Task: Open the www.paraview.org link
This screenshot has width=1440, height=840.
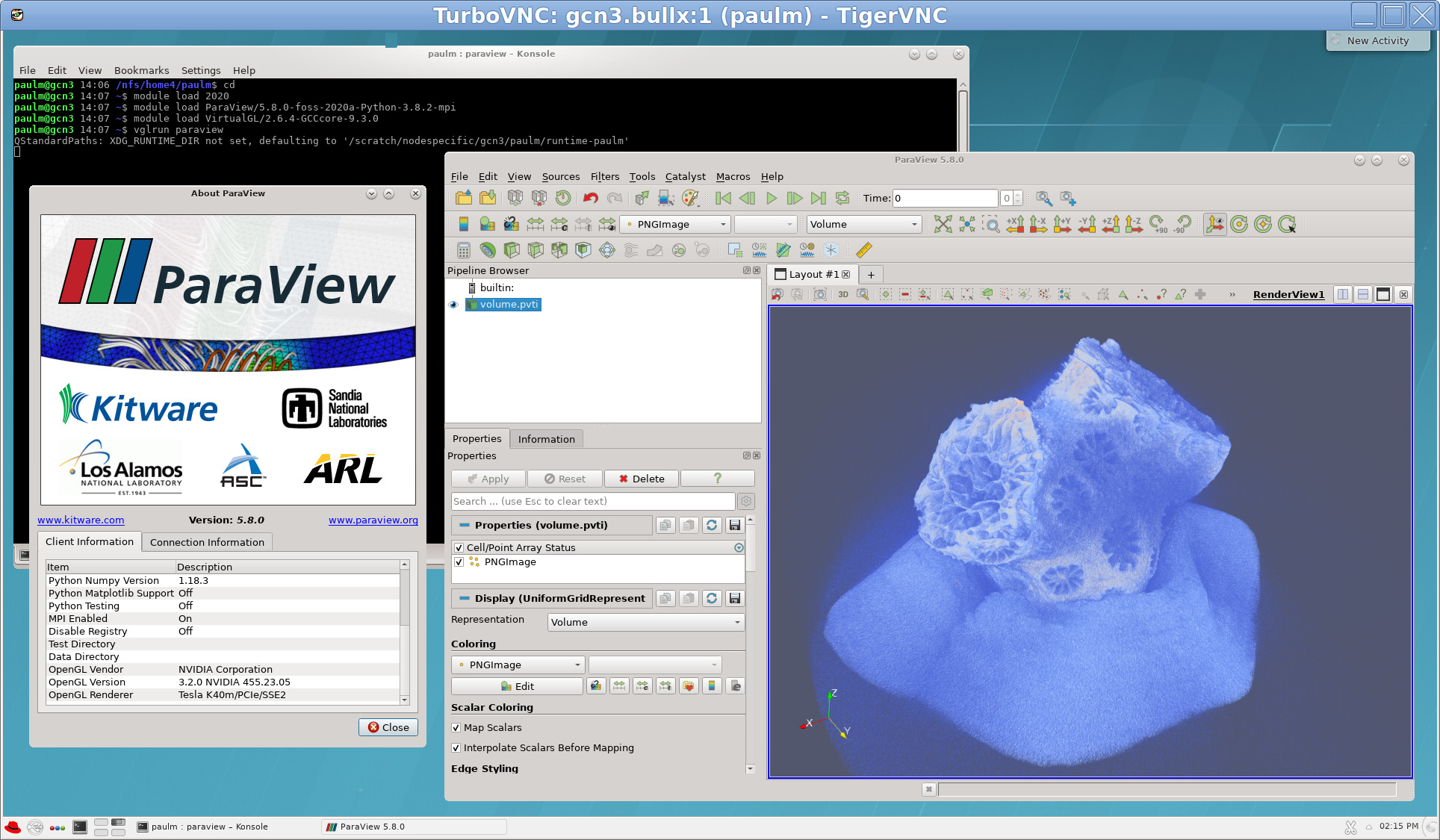Action: pos(373,520)
